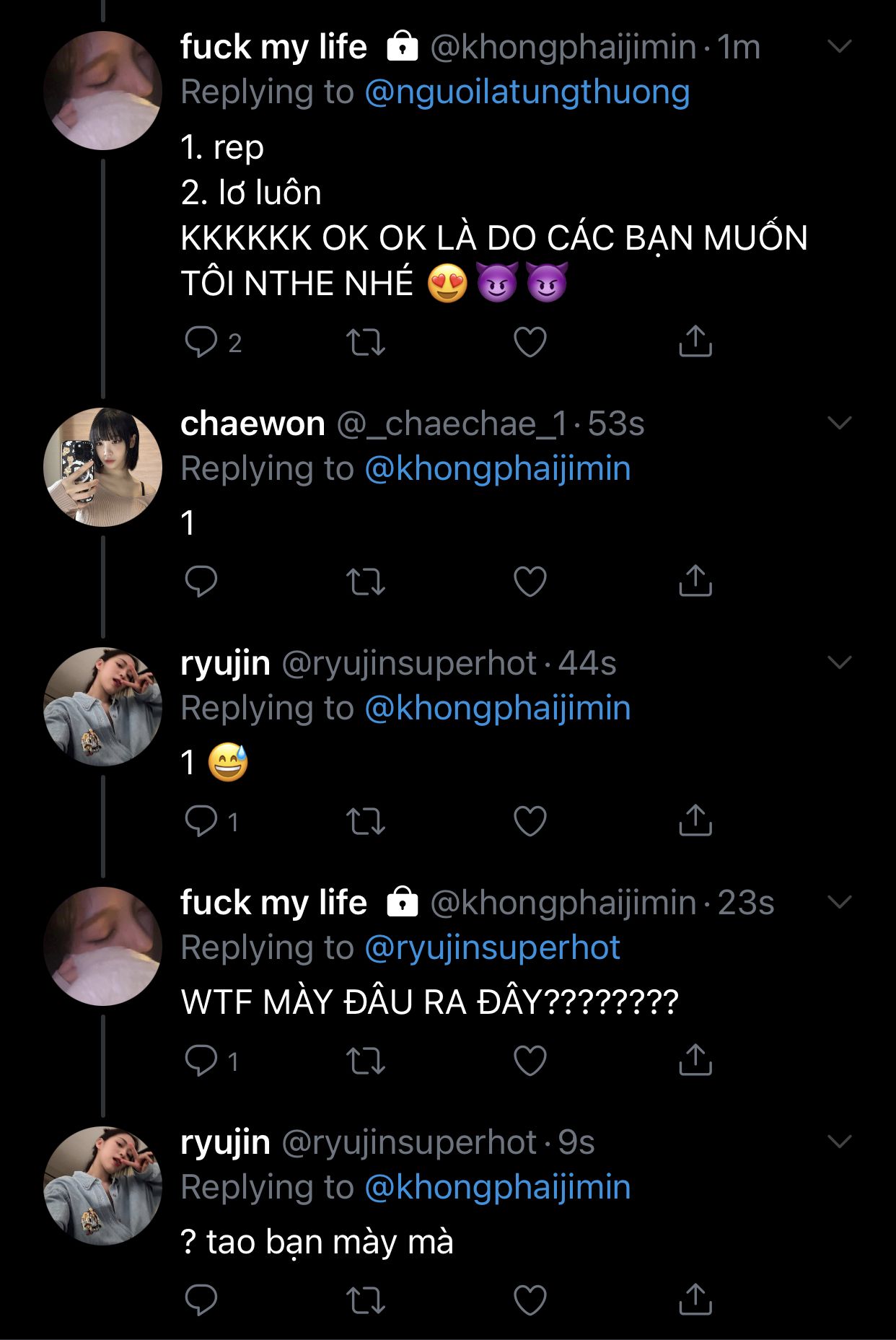Like the "WTF MÀY ĐÂU RA ĐÂY" tweet
This screenshot has height=1340, width=896.
point(530,1061)
